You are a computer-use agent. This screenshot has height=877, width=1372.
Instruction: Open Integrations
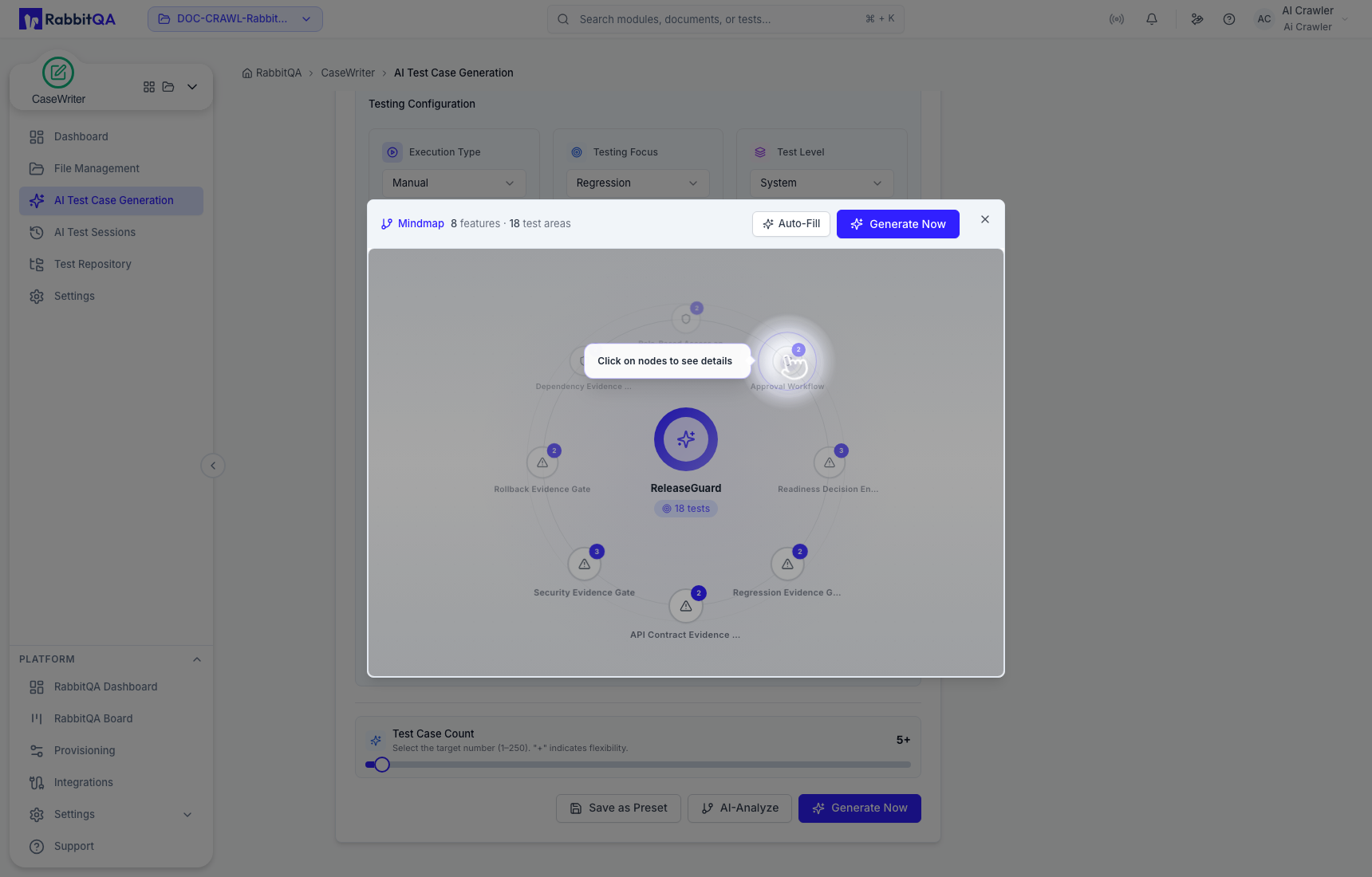(112, 783)
